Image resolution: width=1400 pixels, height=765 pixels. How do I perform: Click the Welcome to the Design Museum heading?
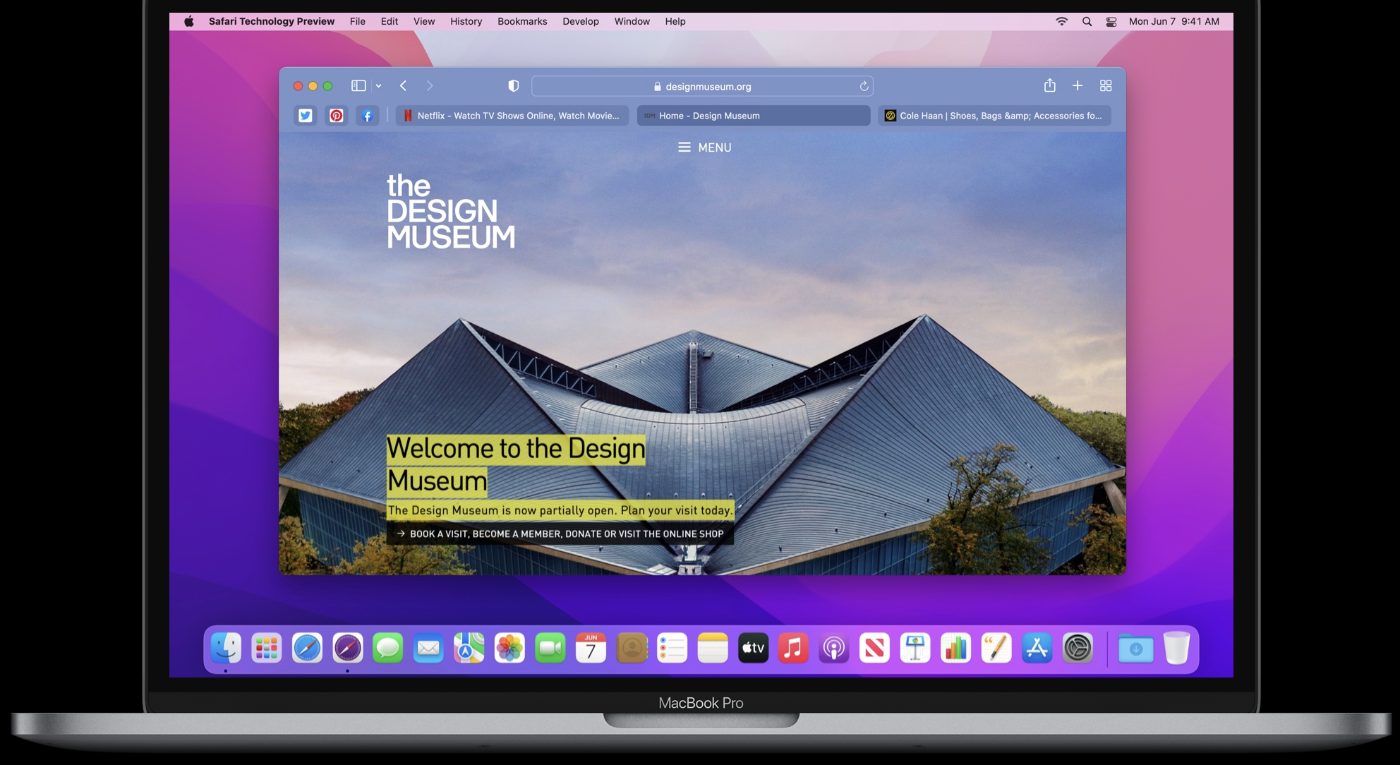516,465
